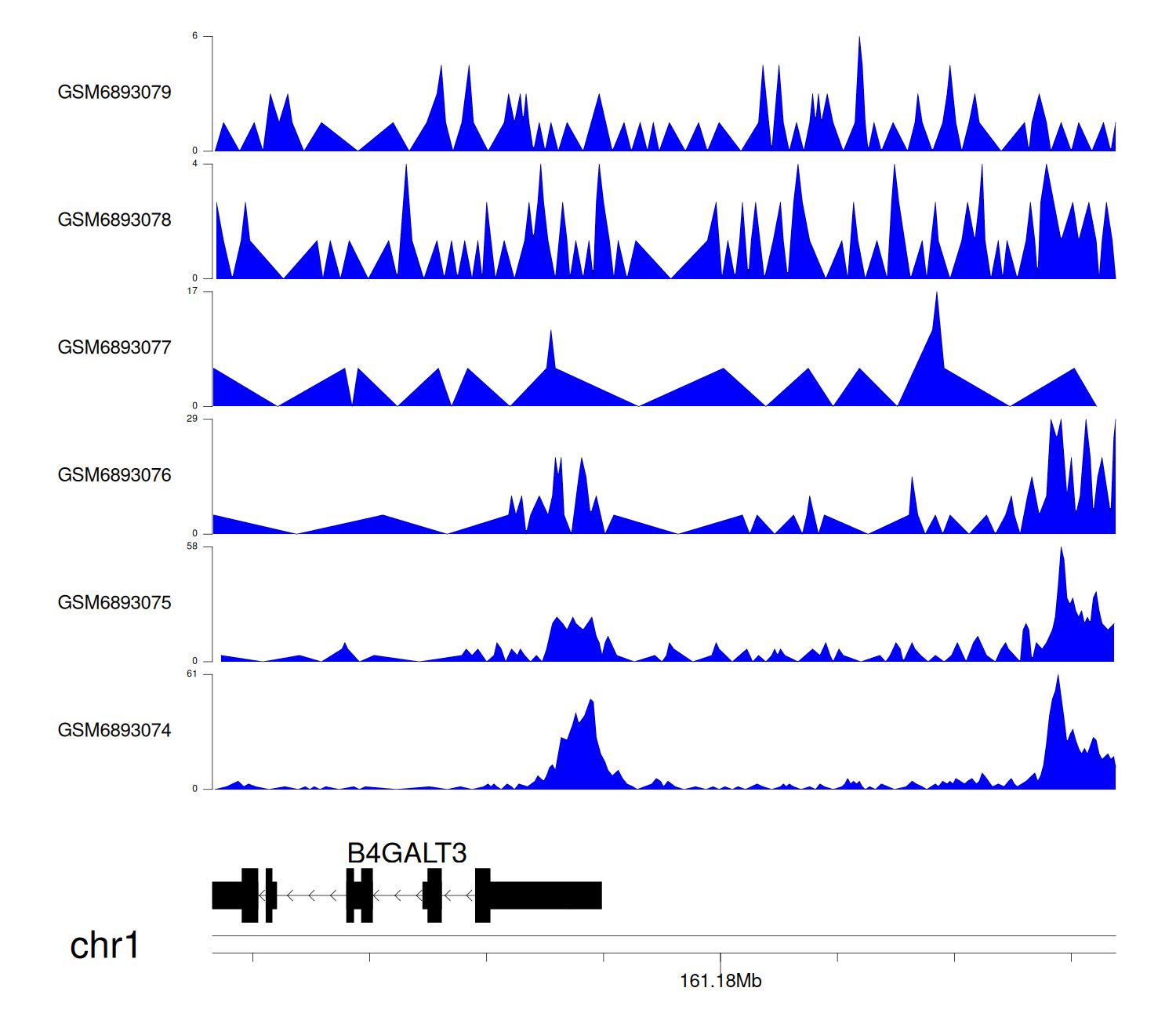Select the GSM6893078 track label

pos(114,220)
